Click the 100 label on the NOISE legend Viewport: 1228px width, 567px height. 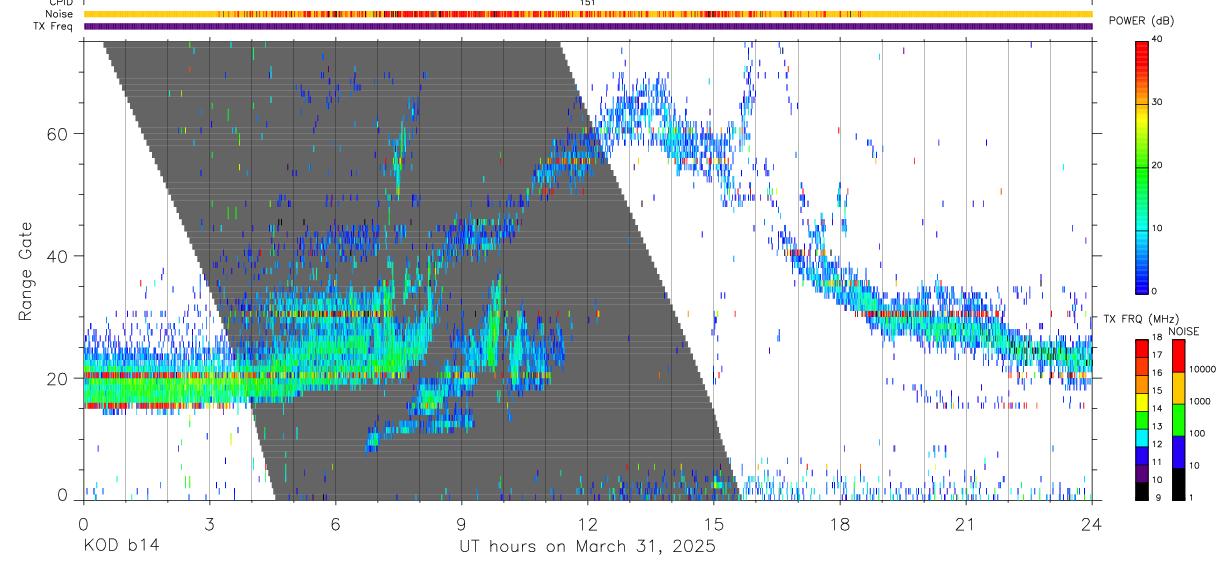(x=1196, y=434)
